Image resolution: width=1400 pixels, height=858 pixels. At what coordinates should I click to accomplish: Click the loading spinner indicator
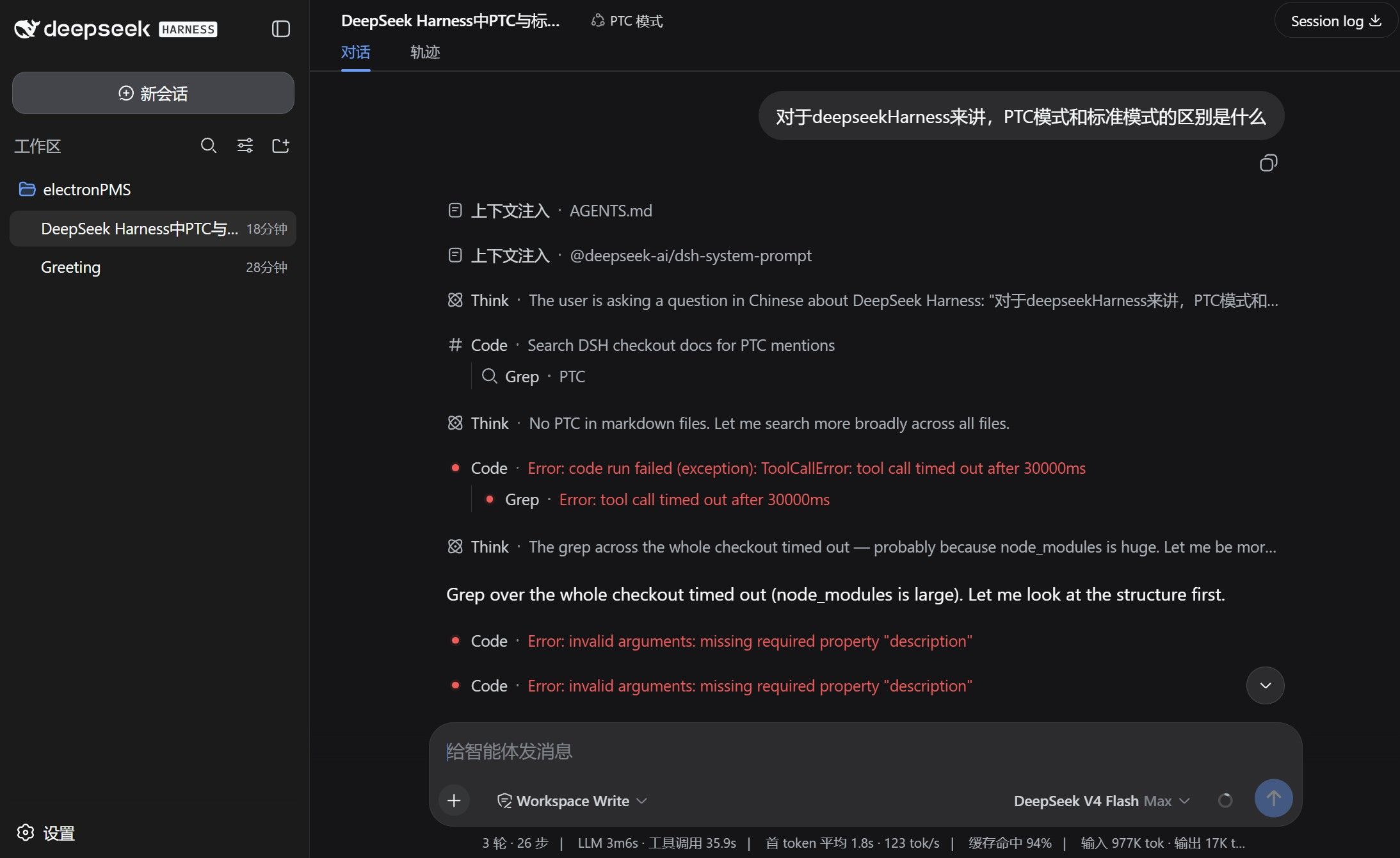pyautogui.click(x=1225, y=800)
